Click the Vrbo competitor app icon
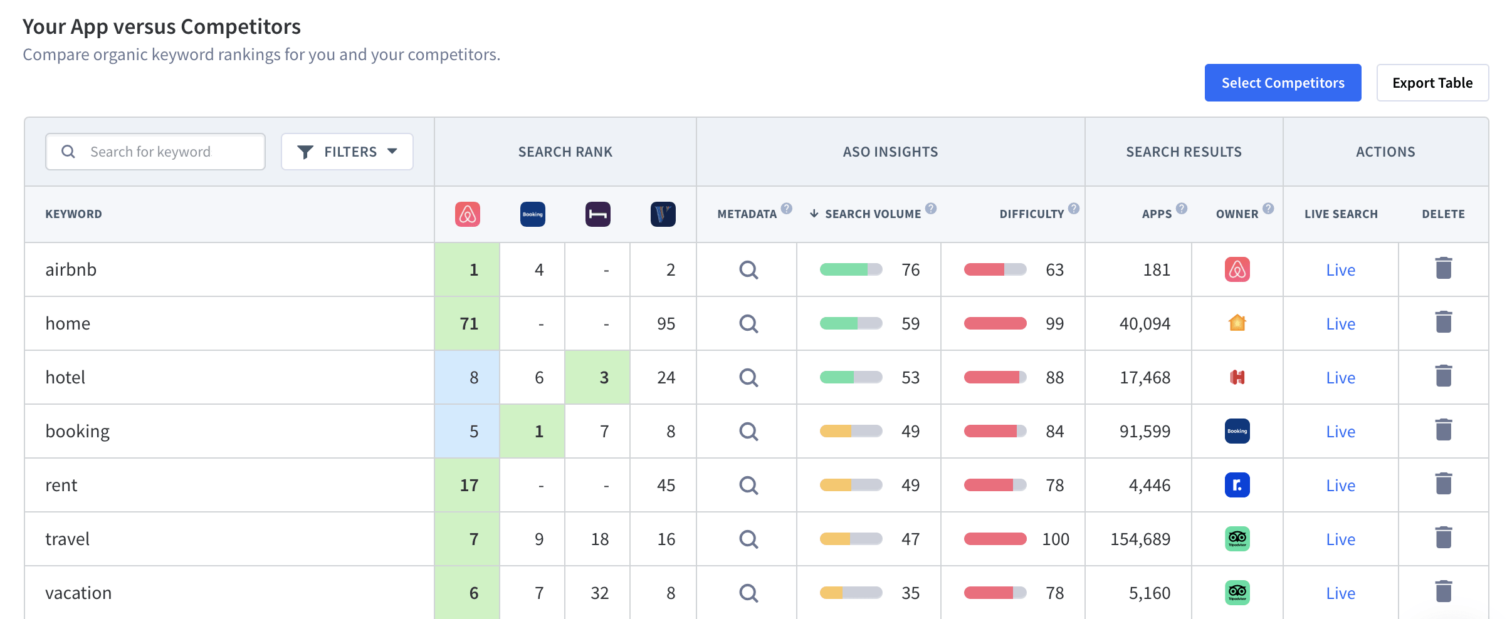1512x619 pixels. point(662,213)
